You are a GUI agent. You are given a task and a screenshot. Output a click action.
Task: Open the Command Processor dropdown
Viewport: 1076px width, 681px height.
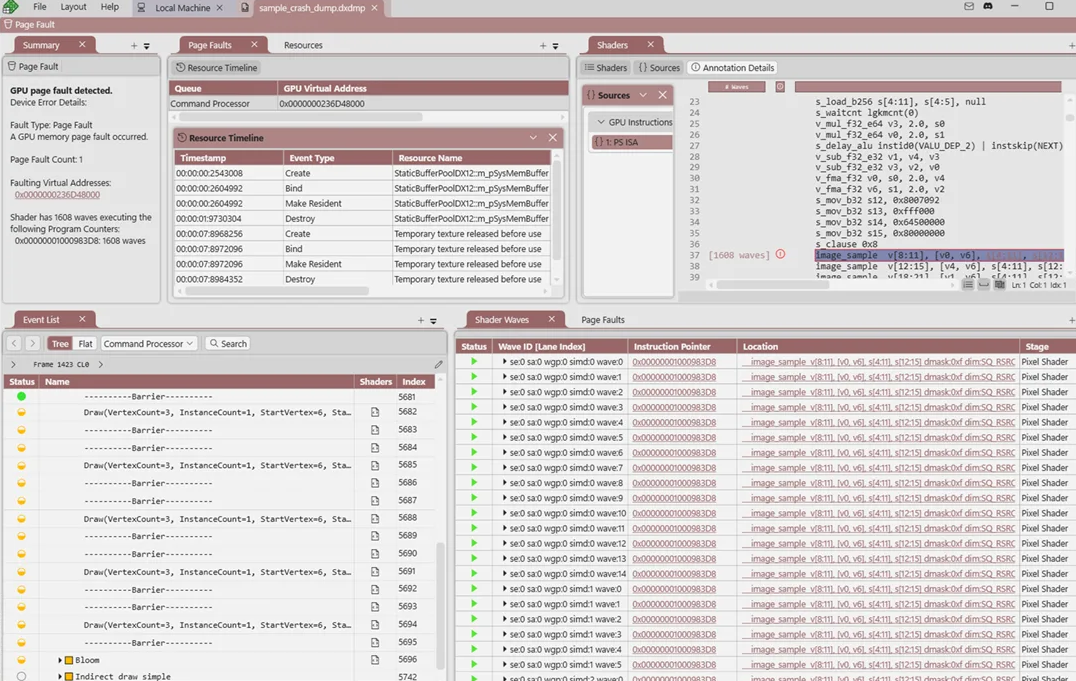pos(148,343)
